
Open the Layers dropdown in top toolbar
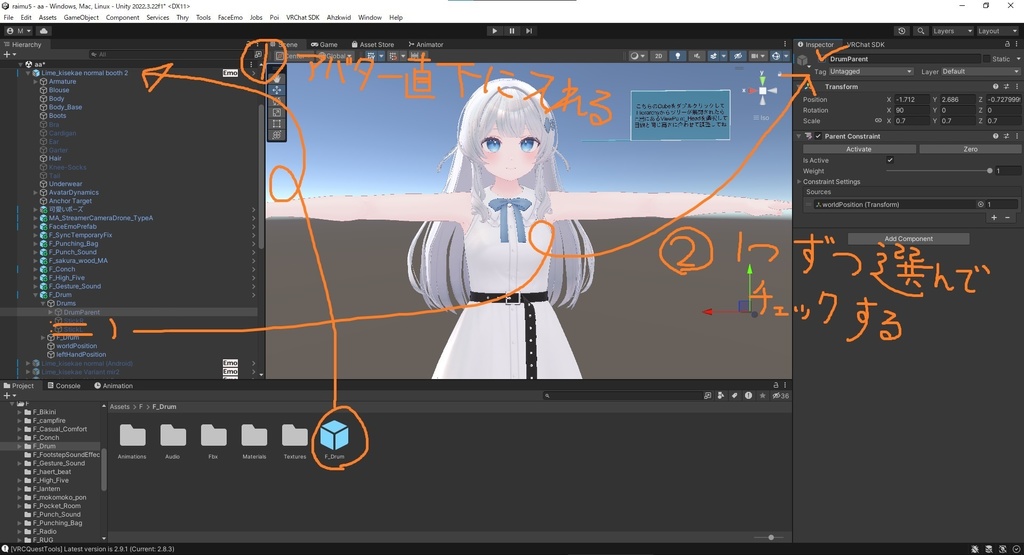(952, 31)
